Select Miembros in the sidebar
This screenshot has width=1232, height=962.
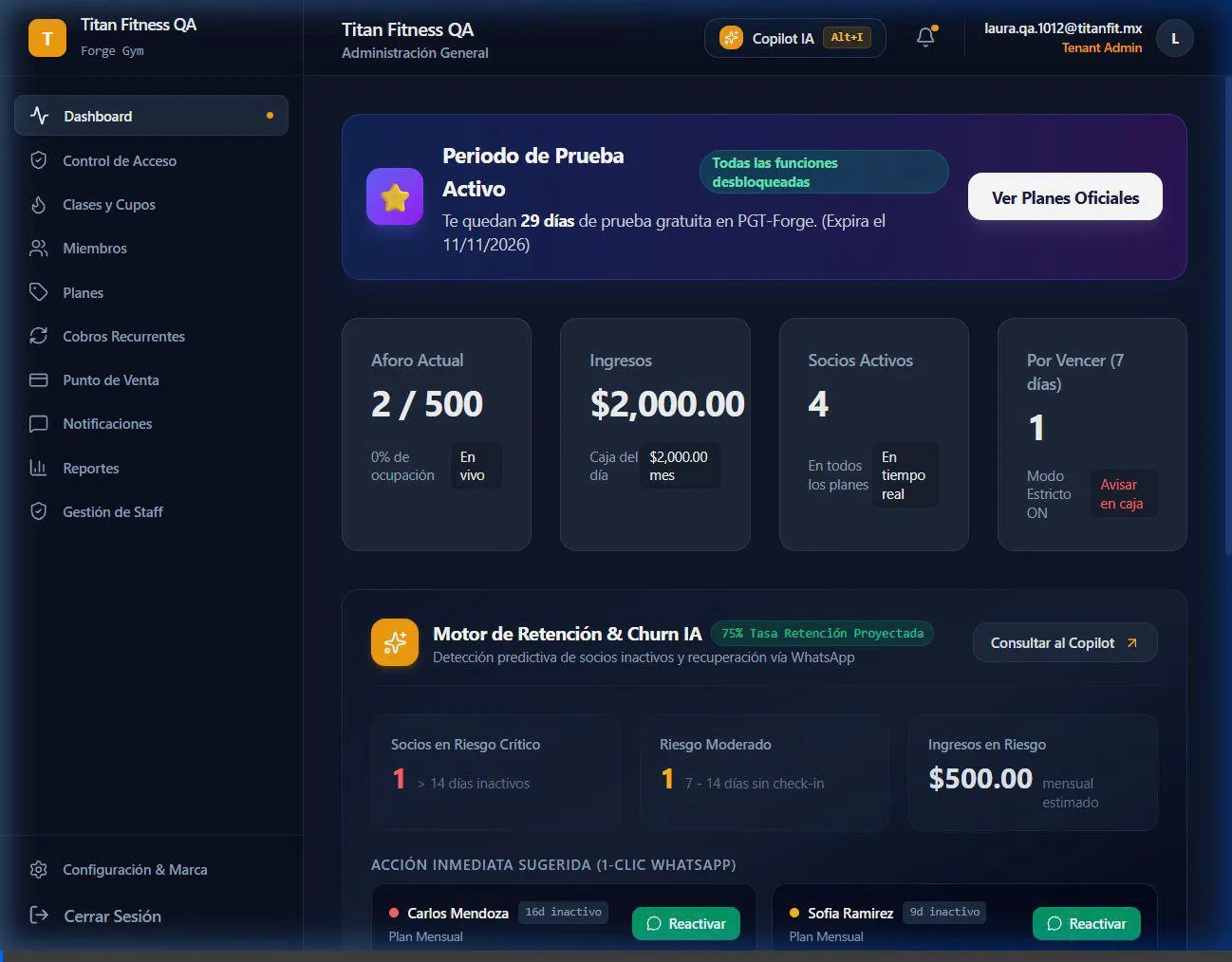coord(151,248)
